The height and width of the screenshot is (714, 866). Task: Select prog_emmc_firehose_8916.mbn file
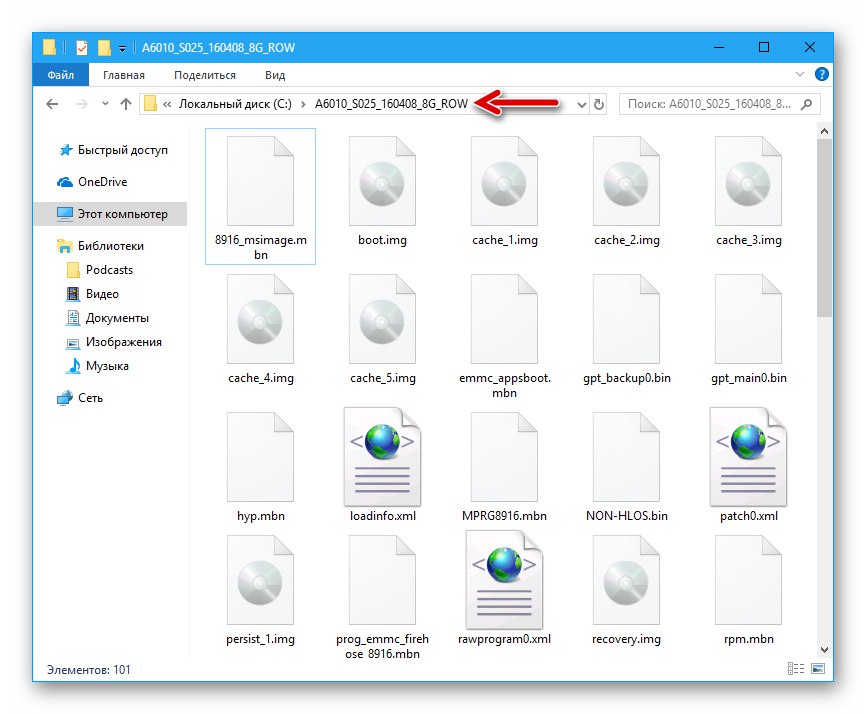coord(382,580)
